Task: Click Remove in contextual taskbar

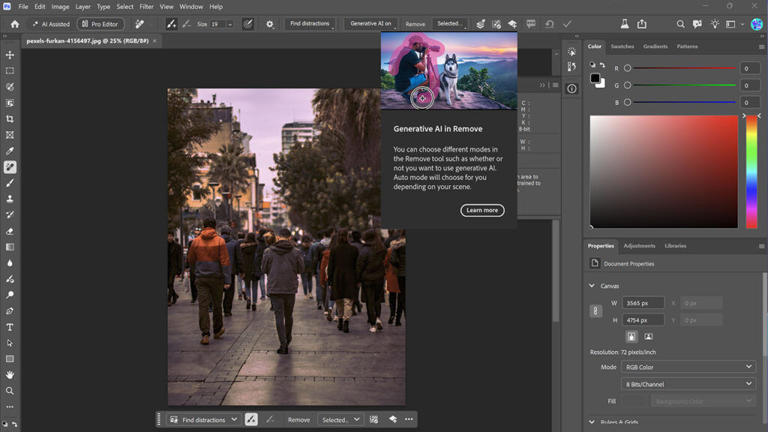Action: tap(299, 420)
